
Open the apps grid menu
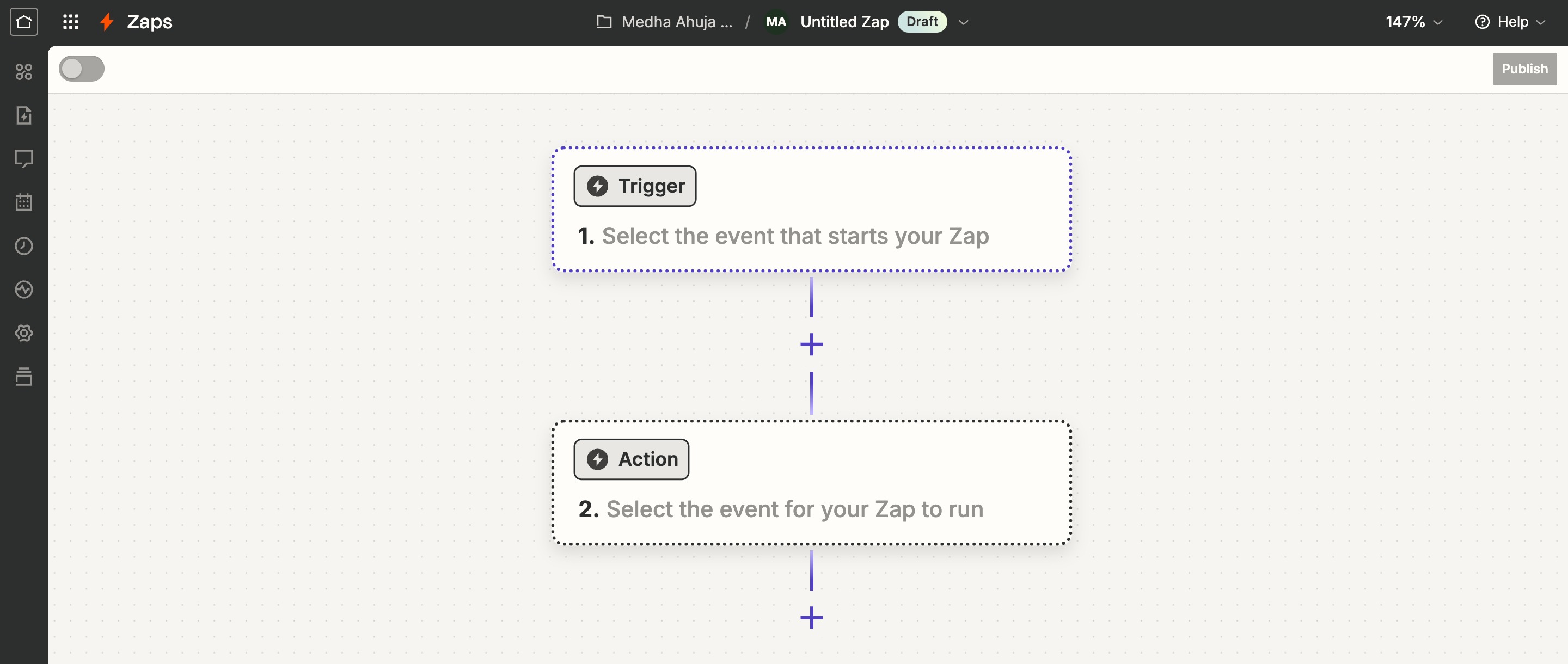[x=71, y=22]
